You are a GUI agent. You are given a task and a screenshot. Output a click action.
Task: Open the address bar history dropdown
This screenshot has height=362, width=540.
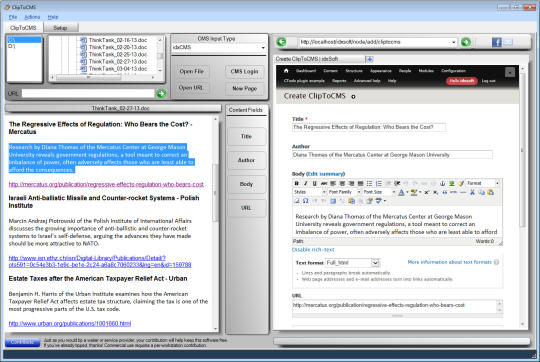(454, 42)
